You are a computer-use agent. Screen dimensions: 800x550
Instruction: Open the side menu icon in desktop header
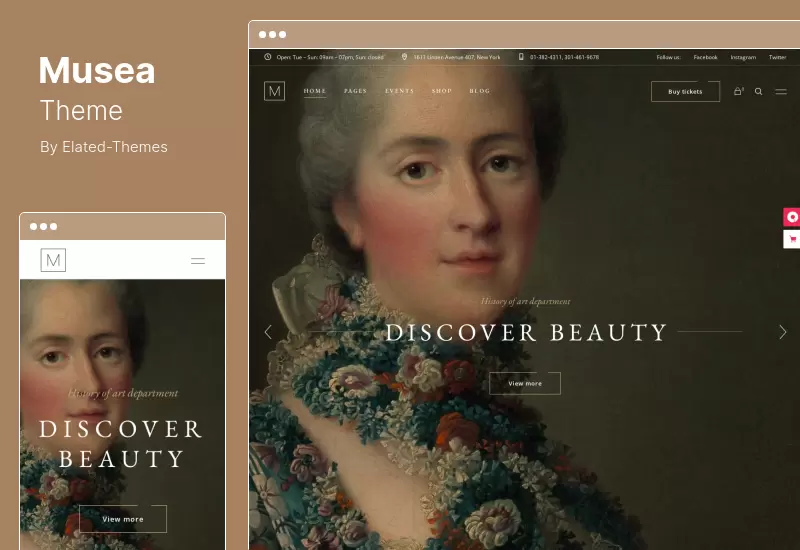click(781, 92)
